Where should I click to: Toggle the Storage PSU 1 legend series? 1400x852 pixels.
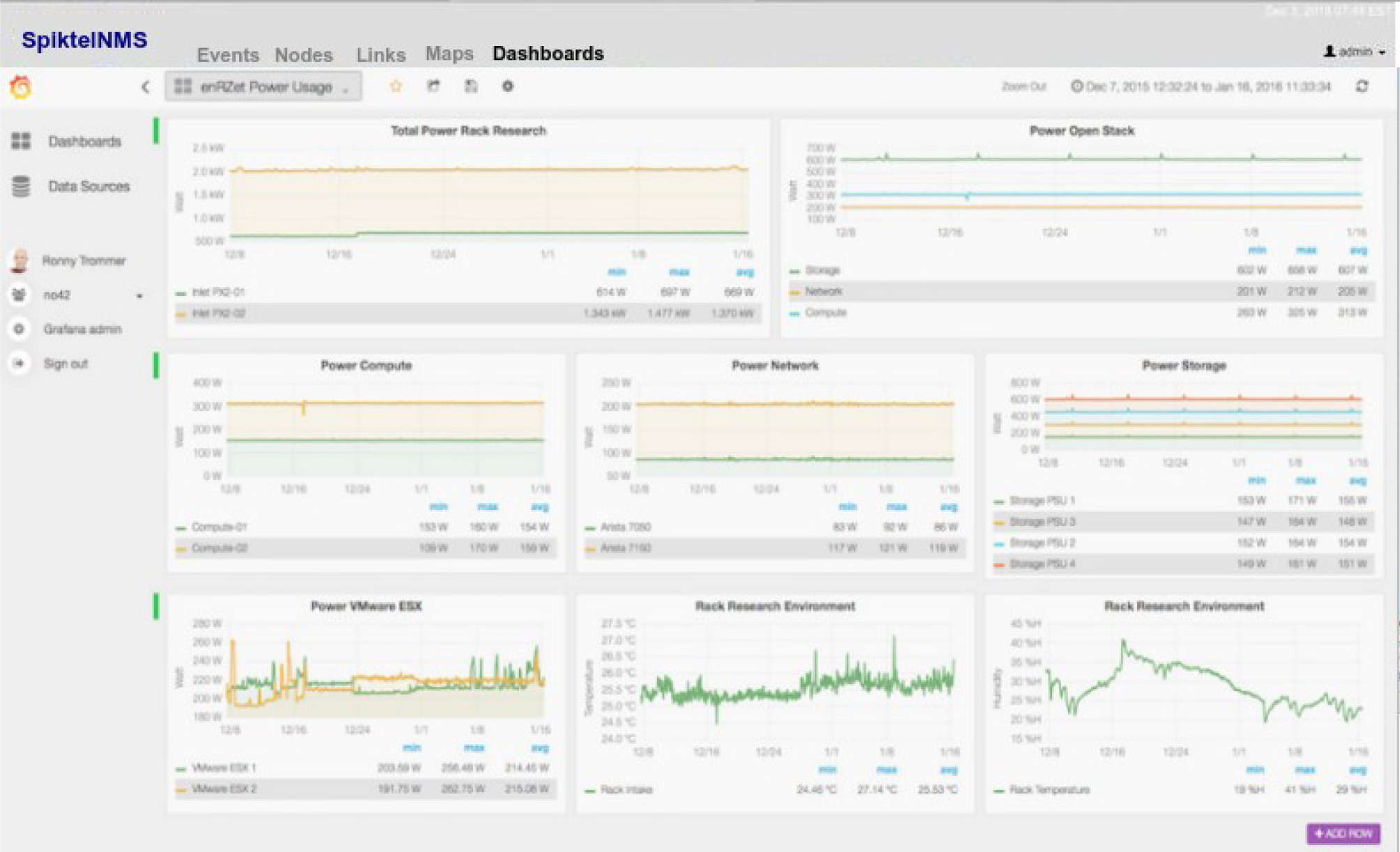[1042, 500]
